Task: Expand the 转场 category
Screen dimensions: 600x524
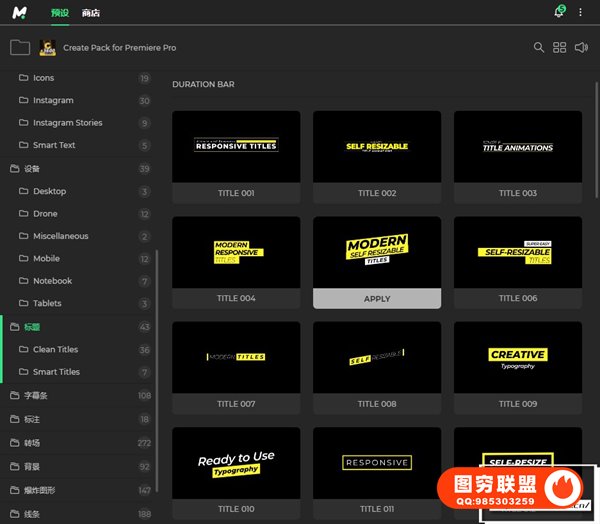Action: point(32,442)
